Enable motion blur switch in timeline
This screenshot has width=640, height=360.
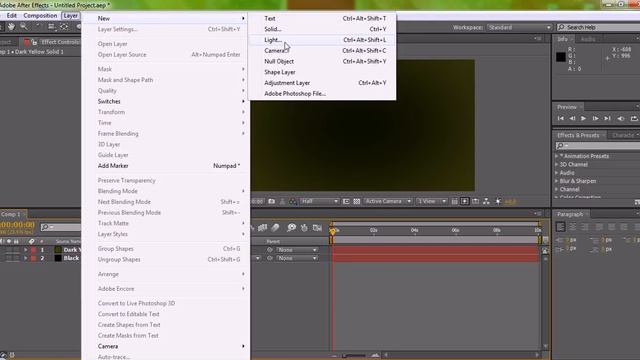pos(276,228)
